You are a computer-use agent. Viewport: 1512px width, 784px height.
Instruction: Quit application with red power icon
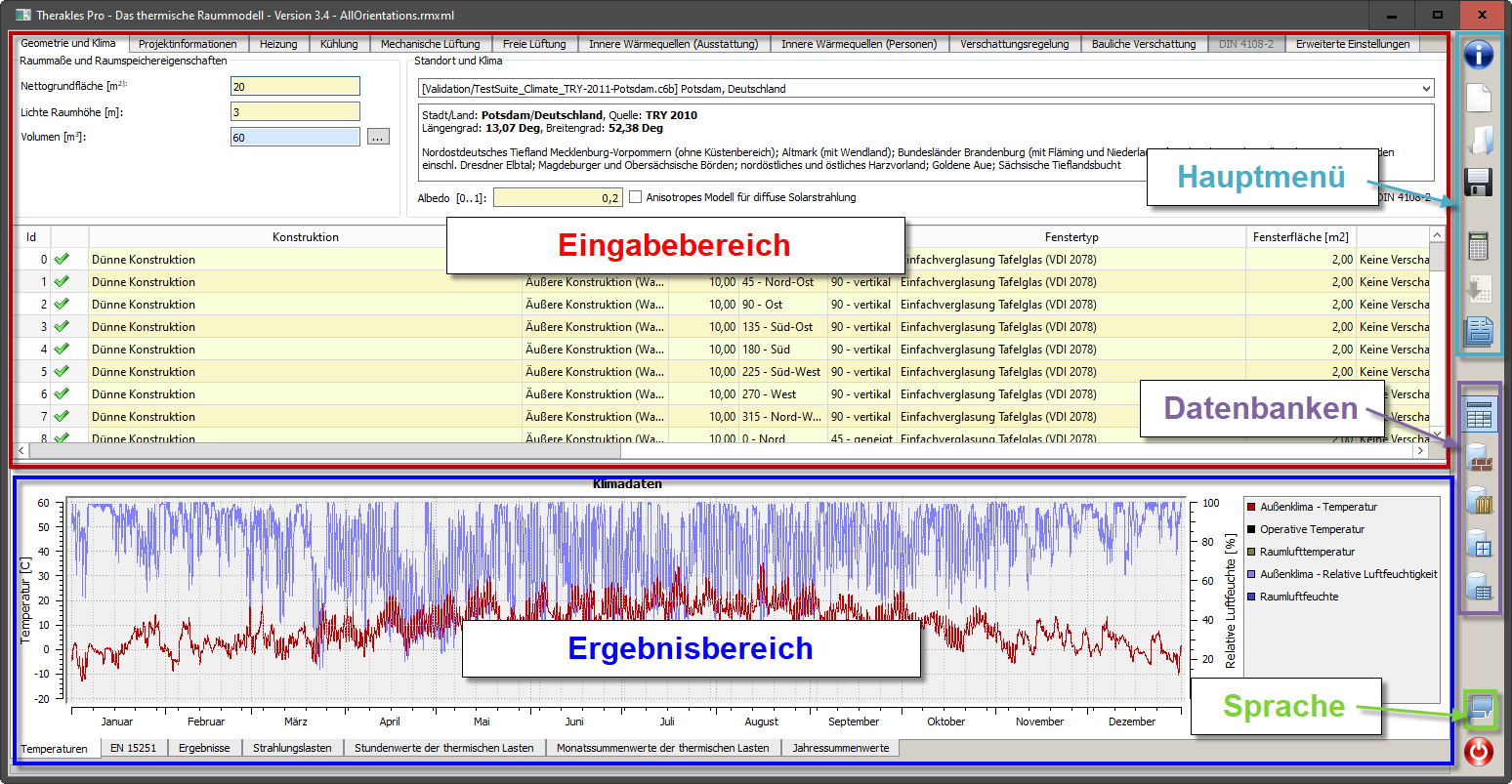pos(1479,752)
